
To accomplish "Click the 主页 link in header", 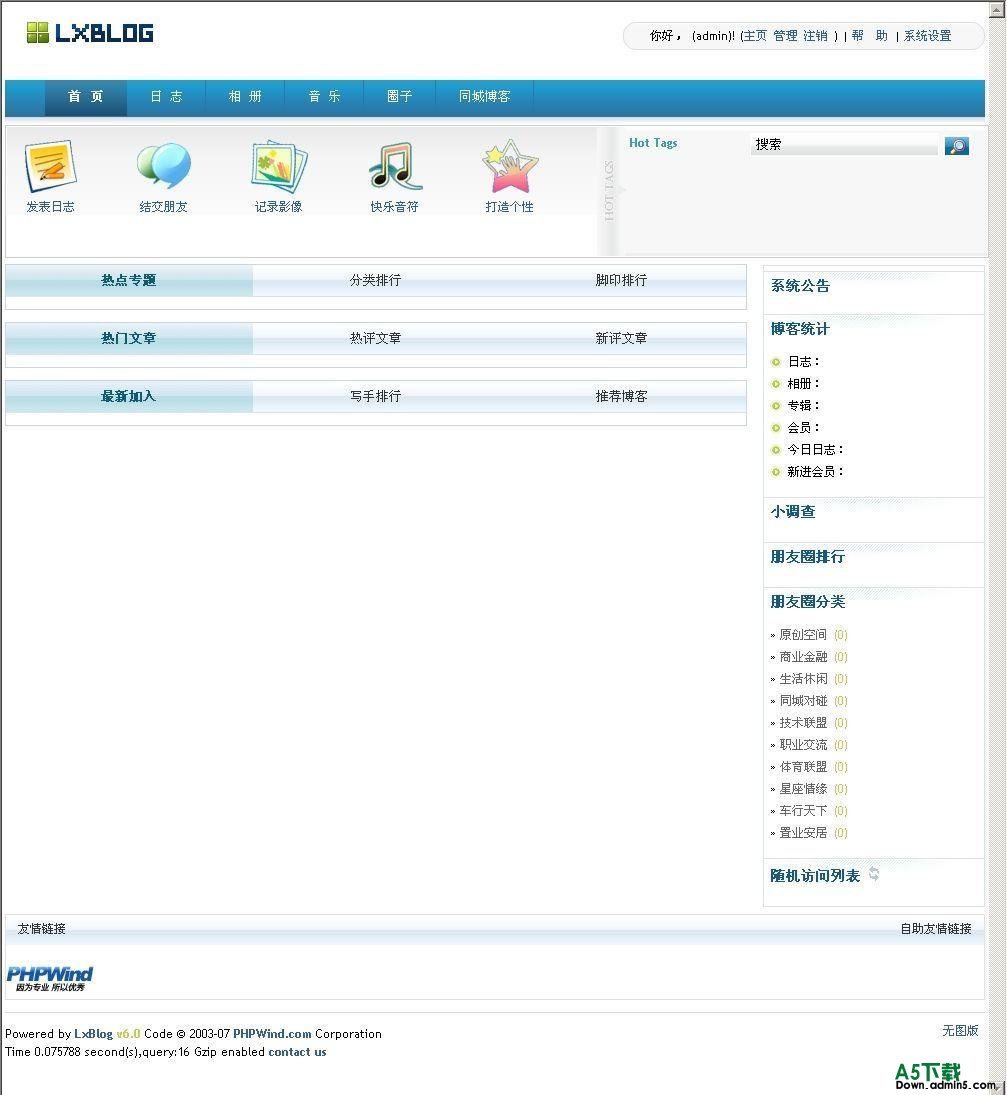I will (755, 36).
